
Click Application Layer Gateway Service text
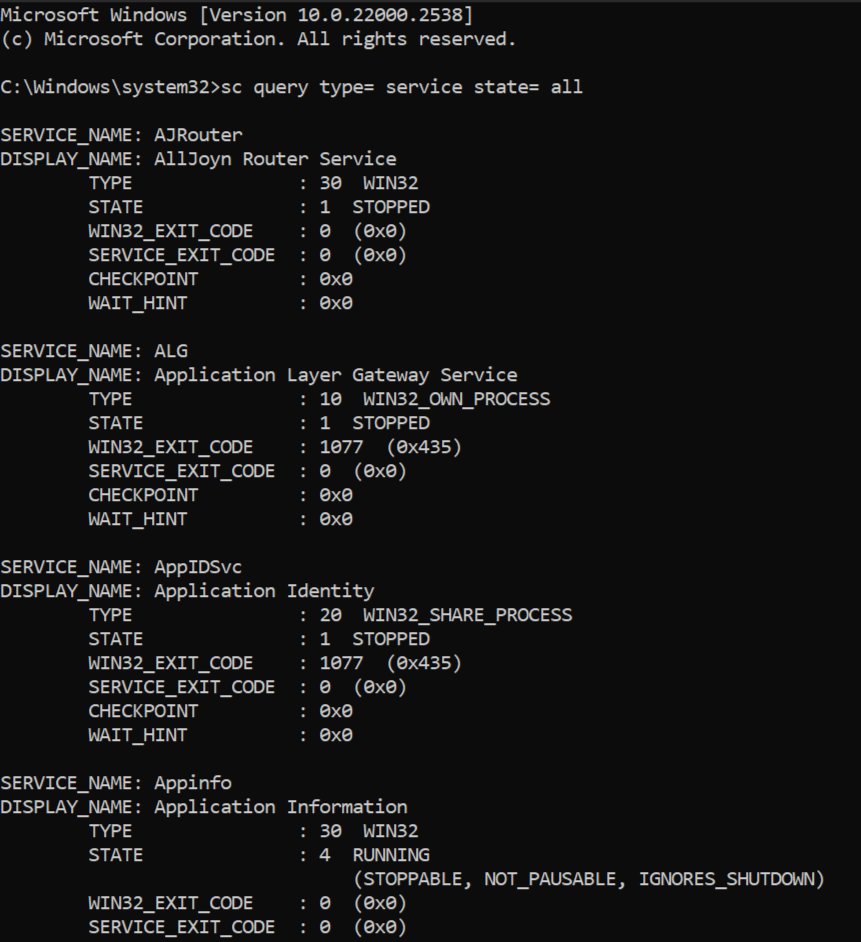pos(335,375)
